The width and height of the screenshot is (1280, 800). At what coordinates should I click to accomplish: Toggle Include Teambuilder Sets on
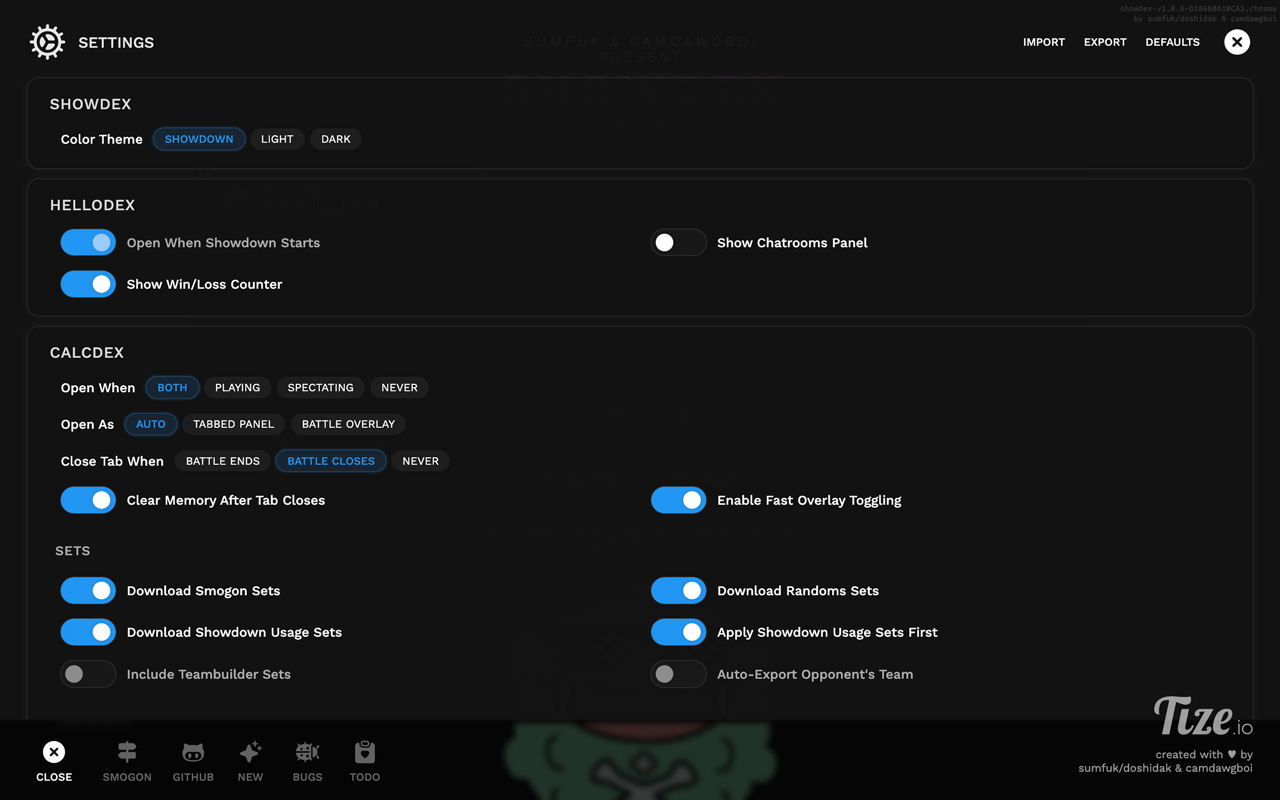[88, 674]
